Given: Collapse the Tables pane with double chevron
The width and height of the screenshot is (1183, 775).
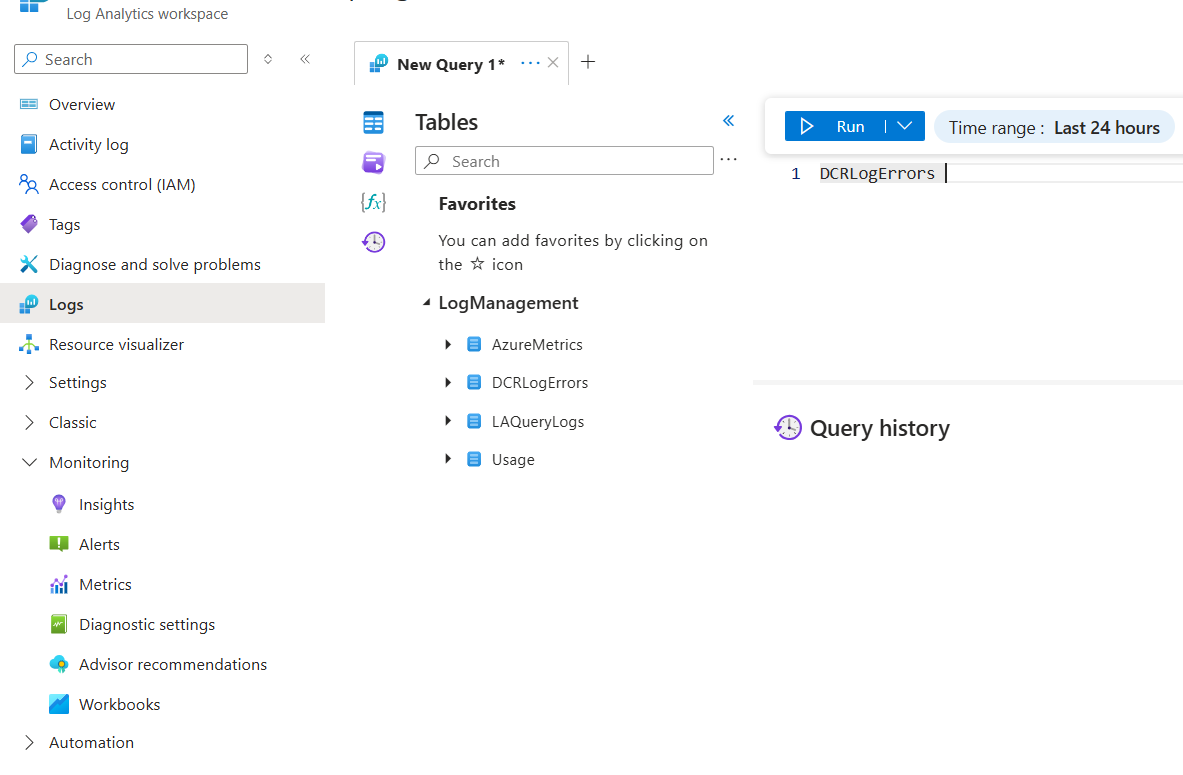Looking at the screenshot, I should pyautogui.click(x=728, y=121).
